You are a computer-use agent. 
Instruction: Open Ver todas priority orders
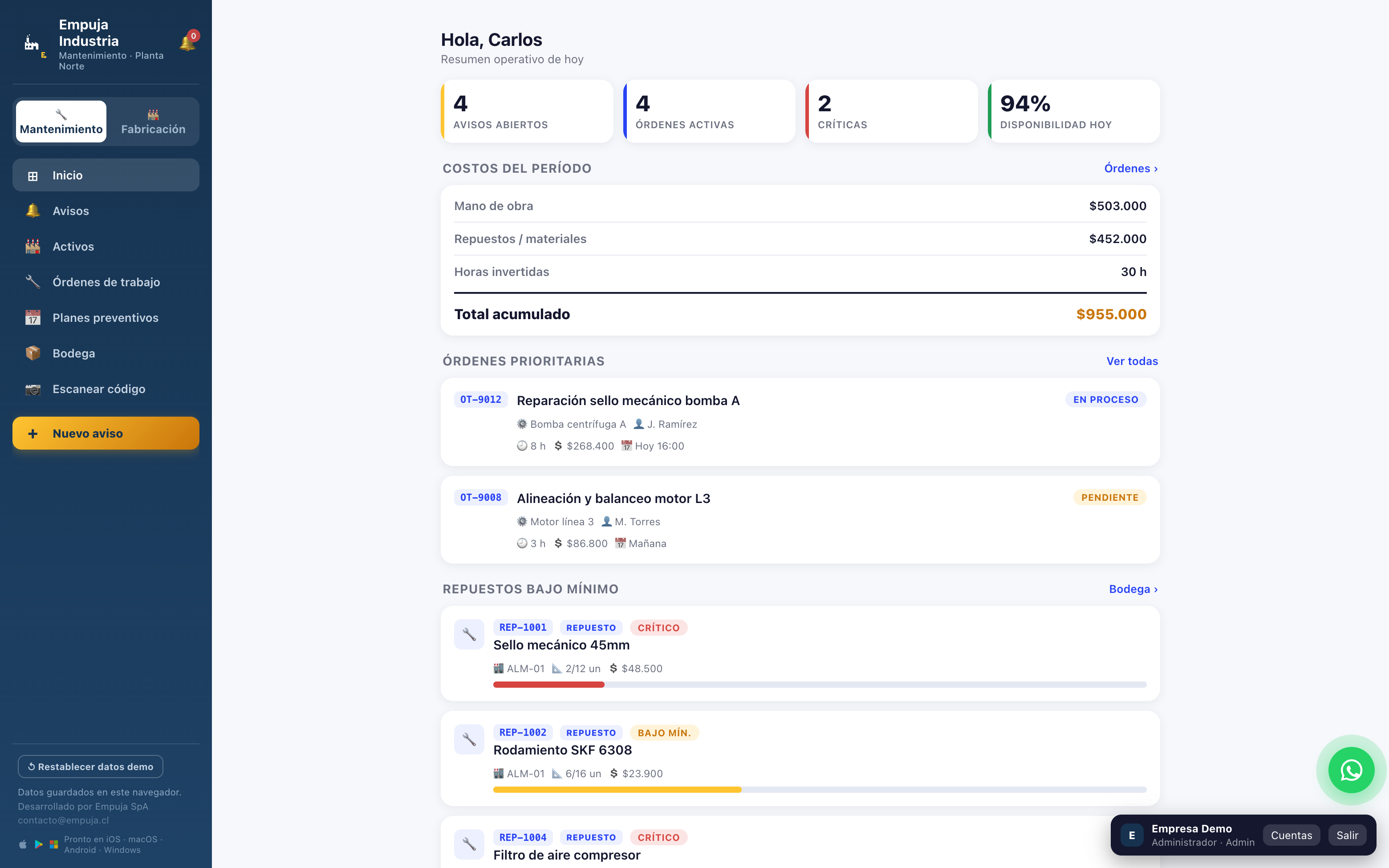1132,361
